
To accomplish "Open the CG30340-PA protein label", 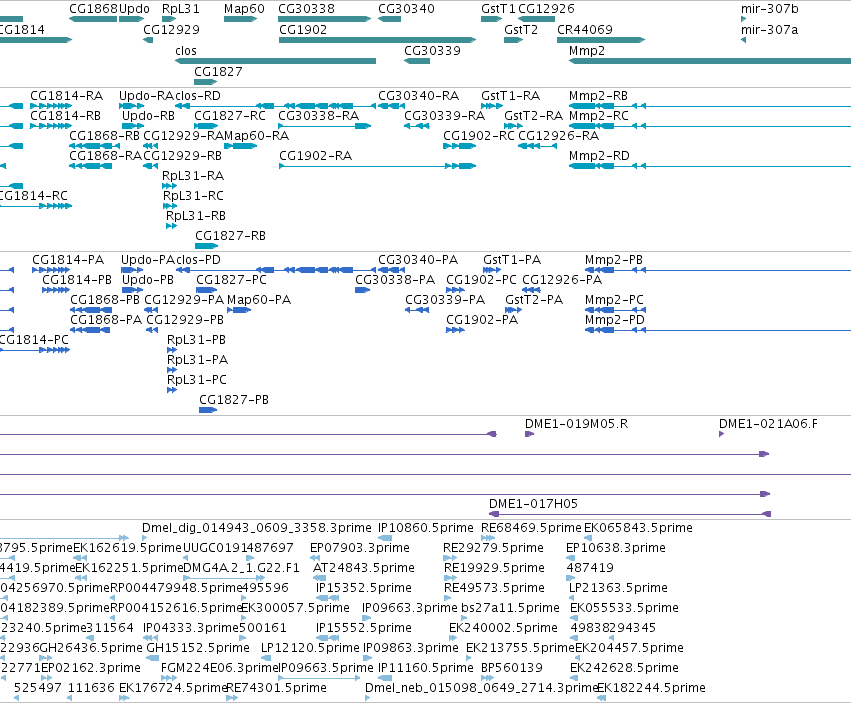I will [418, 261].
